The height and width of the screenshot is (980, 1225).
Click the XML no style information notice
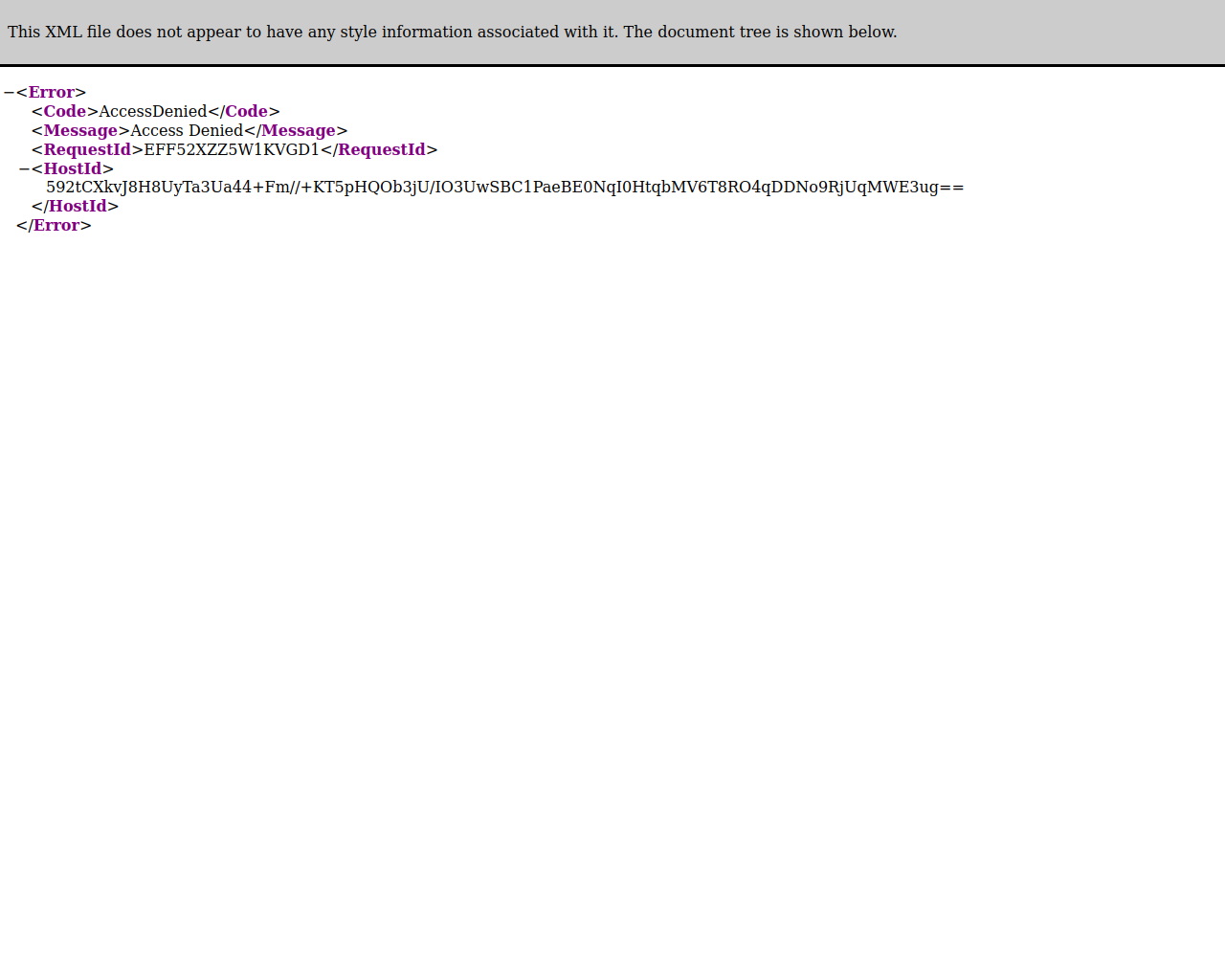point(453,33)
